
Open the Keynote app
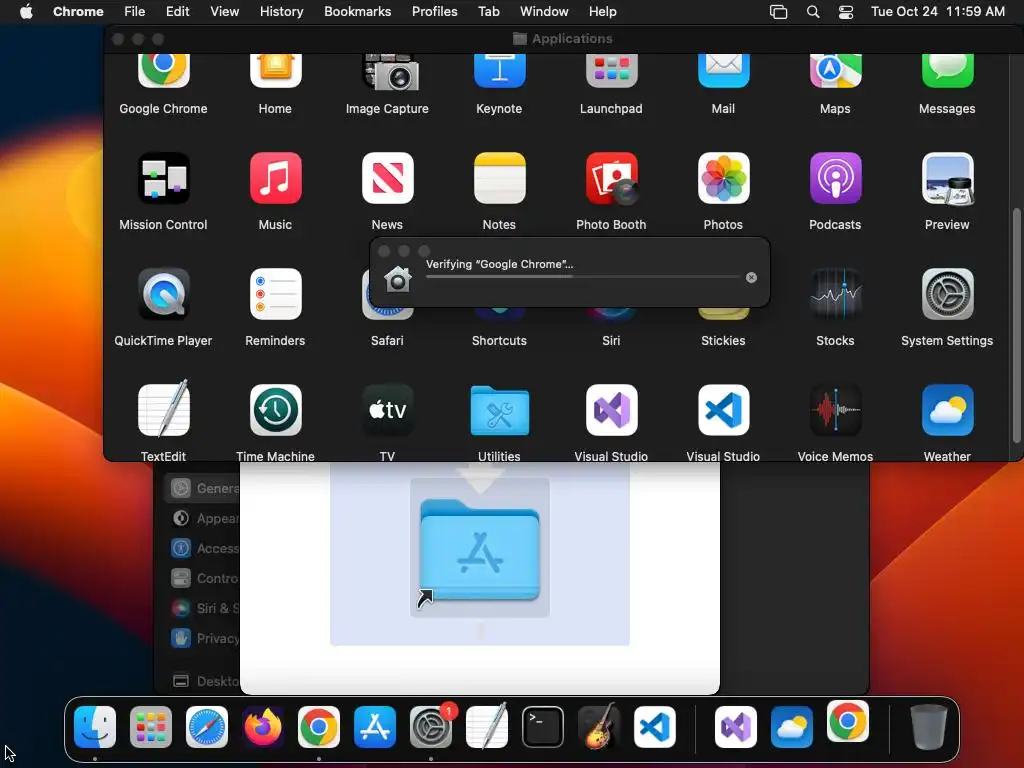click(500, 70)
